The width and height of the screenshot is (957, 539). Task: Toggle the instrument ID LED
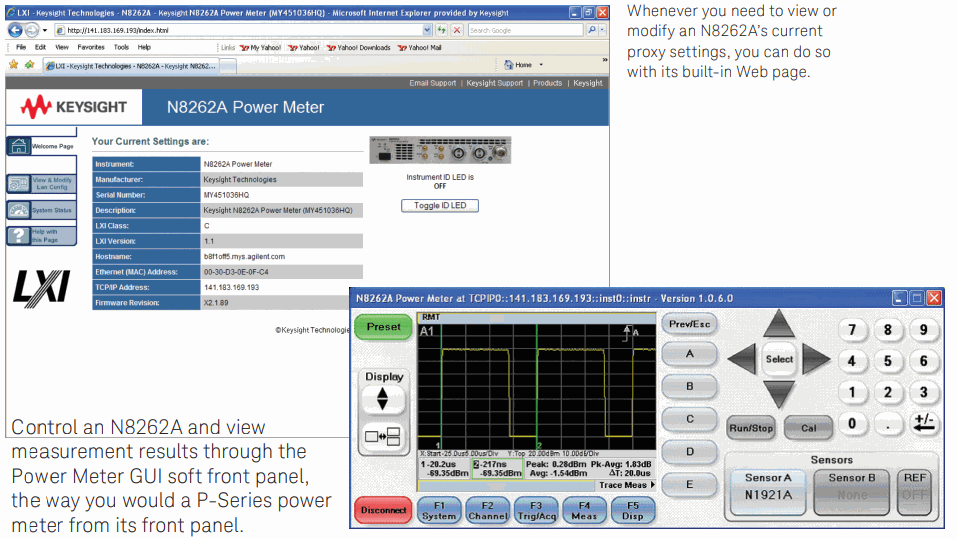[439, 206]
